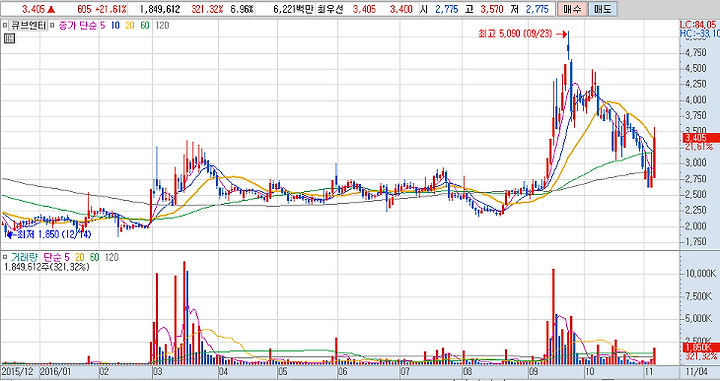
Task: Click the 큐브엔터 stock name label
Action: pos(27,26)
